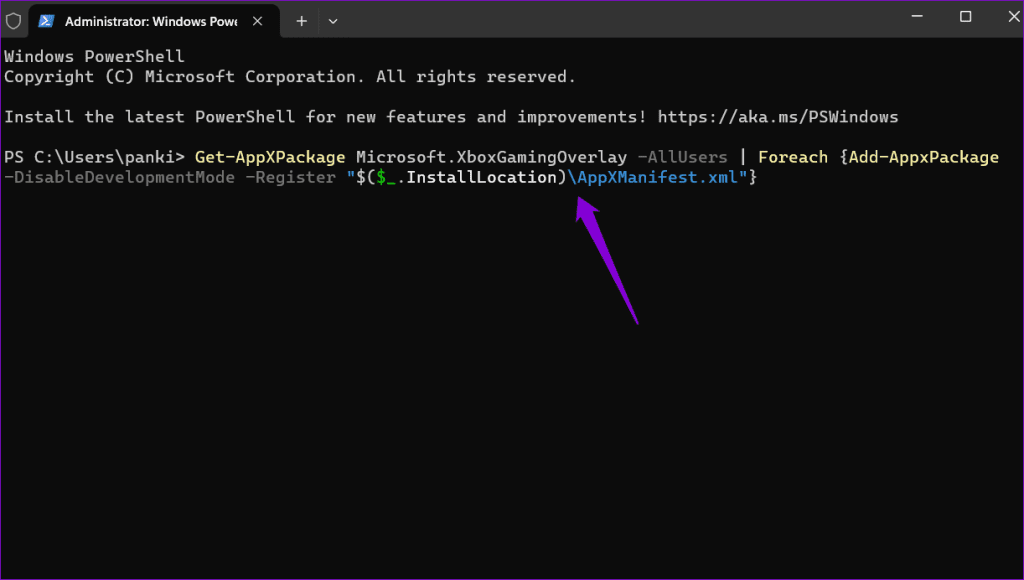This screenshot has width=1024, height=580.
Task: Select the Administrator: Windows PowerShell tab
Action: click(x=150, y=20)
